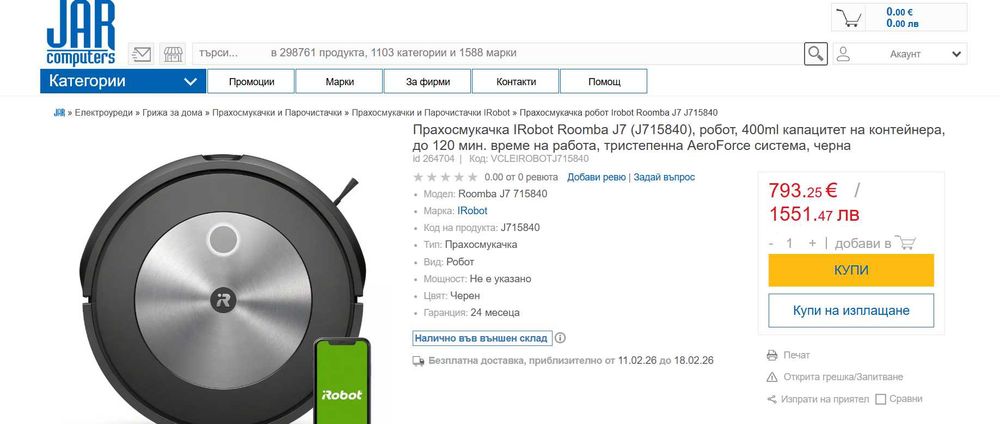Click the quantity value field
The image size is (1000, 424).
tap(790, 244)
